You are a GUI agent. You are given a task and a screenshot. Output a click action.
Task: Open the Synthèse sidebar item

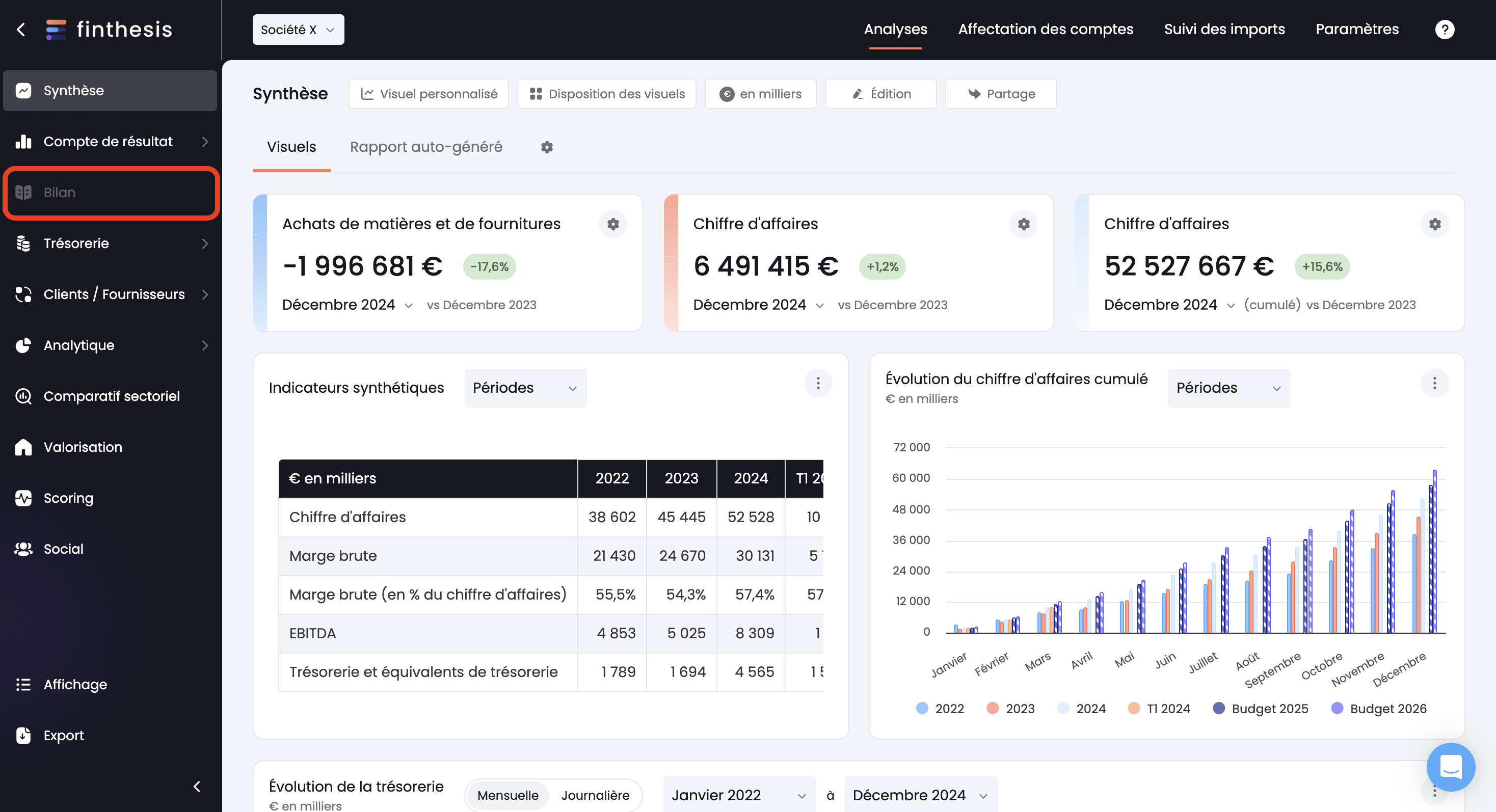(x=110, y=91)
